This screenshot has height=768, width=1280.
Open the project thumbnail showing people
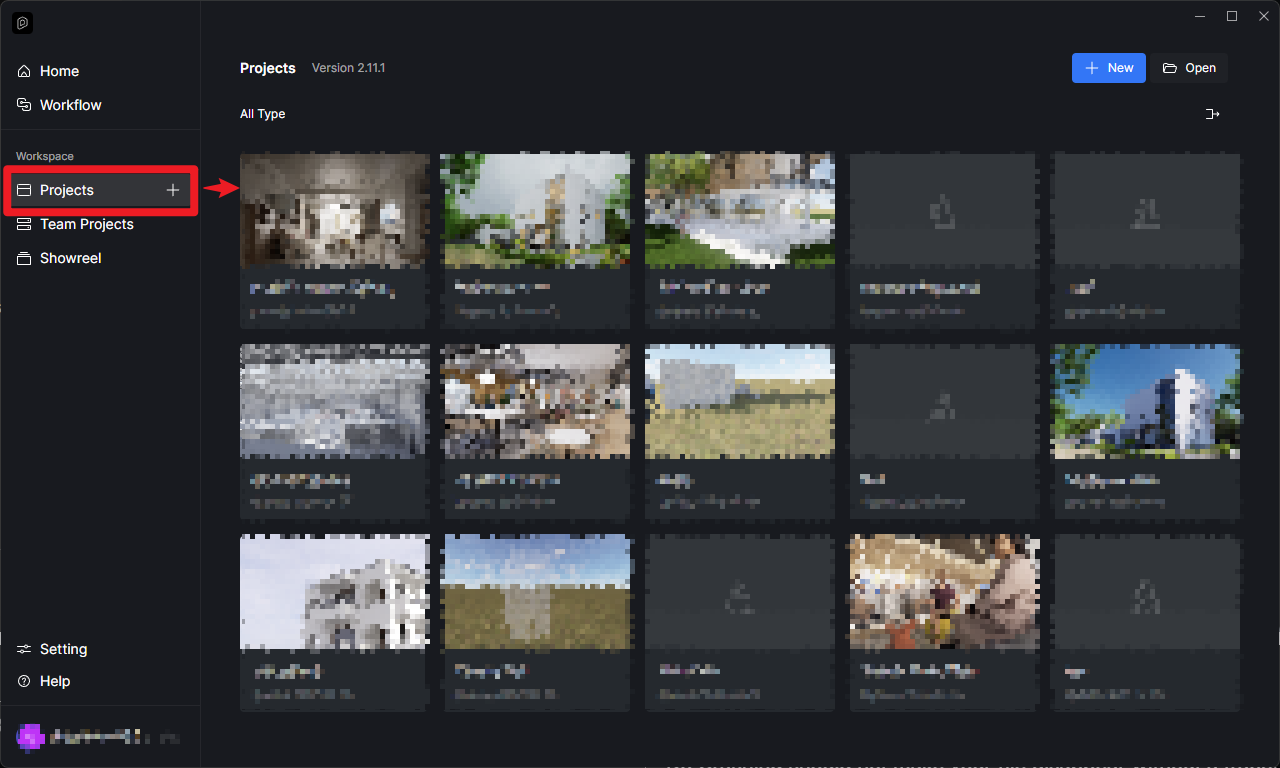click(943, 592)
